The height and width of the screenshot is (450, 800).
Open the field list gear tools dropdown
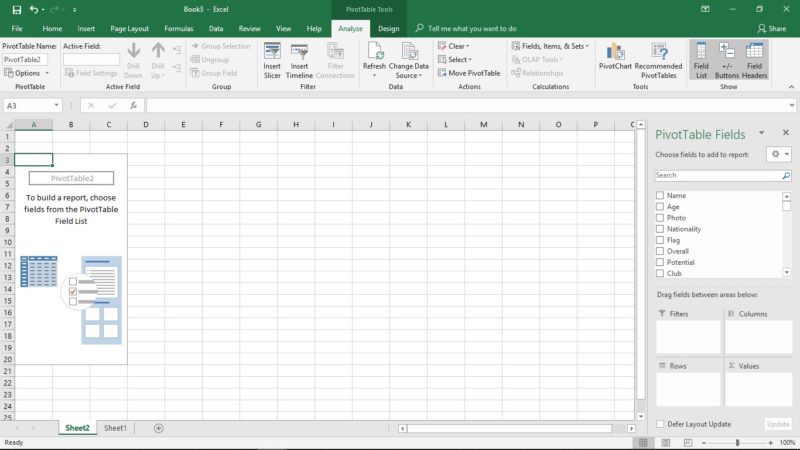[x=778, y=154]
